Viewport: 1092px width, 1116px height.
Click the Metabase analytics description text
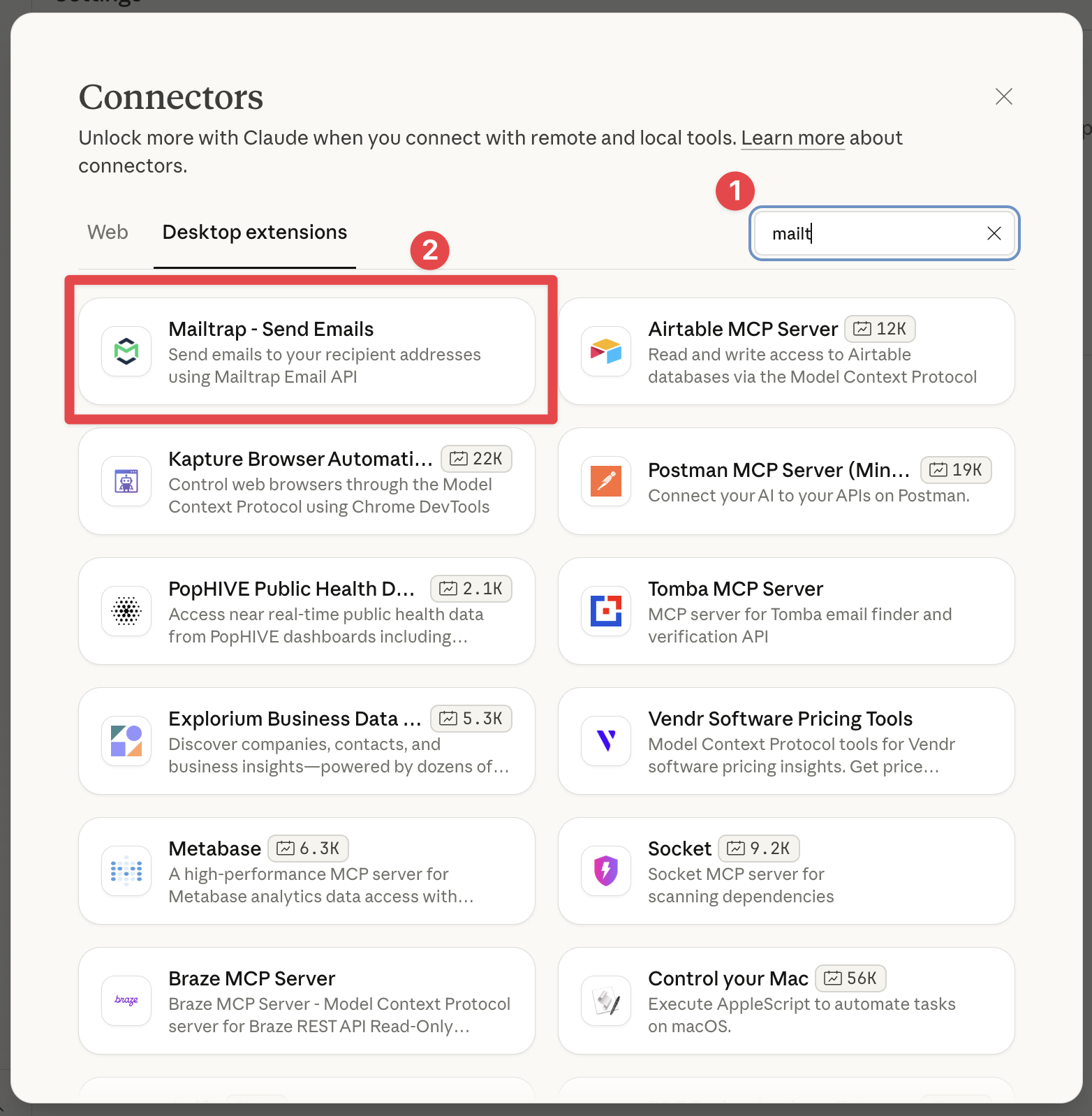tap(321, 886)
